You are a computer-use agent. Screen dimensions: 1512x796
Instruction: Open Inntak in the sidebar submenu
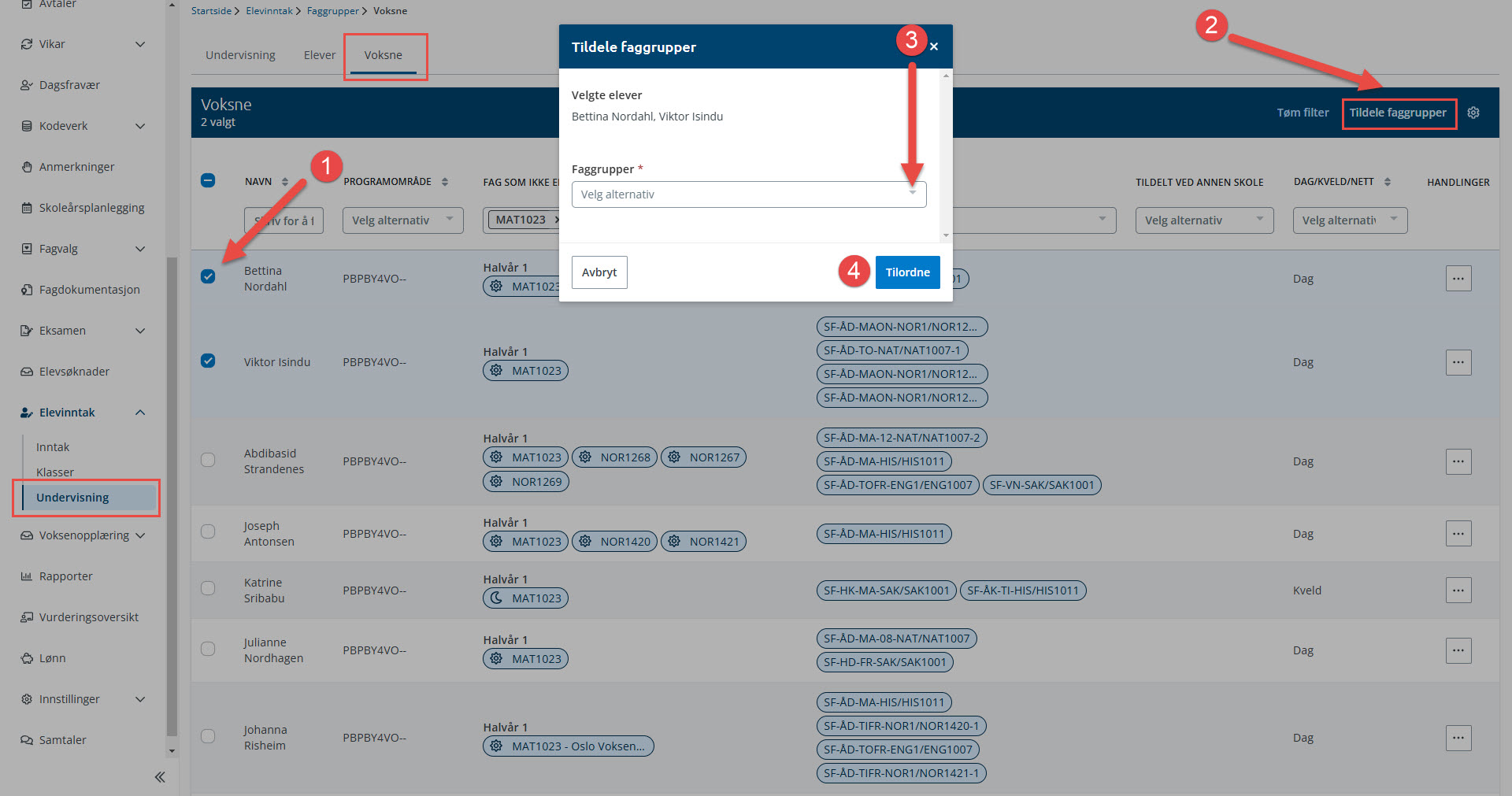click(x=53, y=447)
